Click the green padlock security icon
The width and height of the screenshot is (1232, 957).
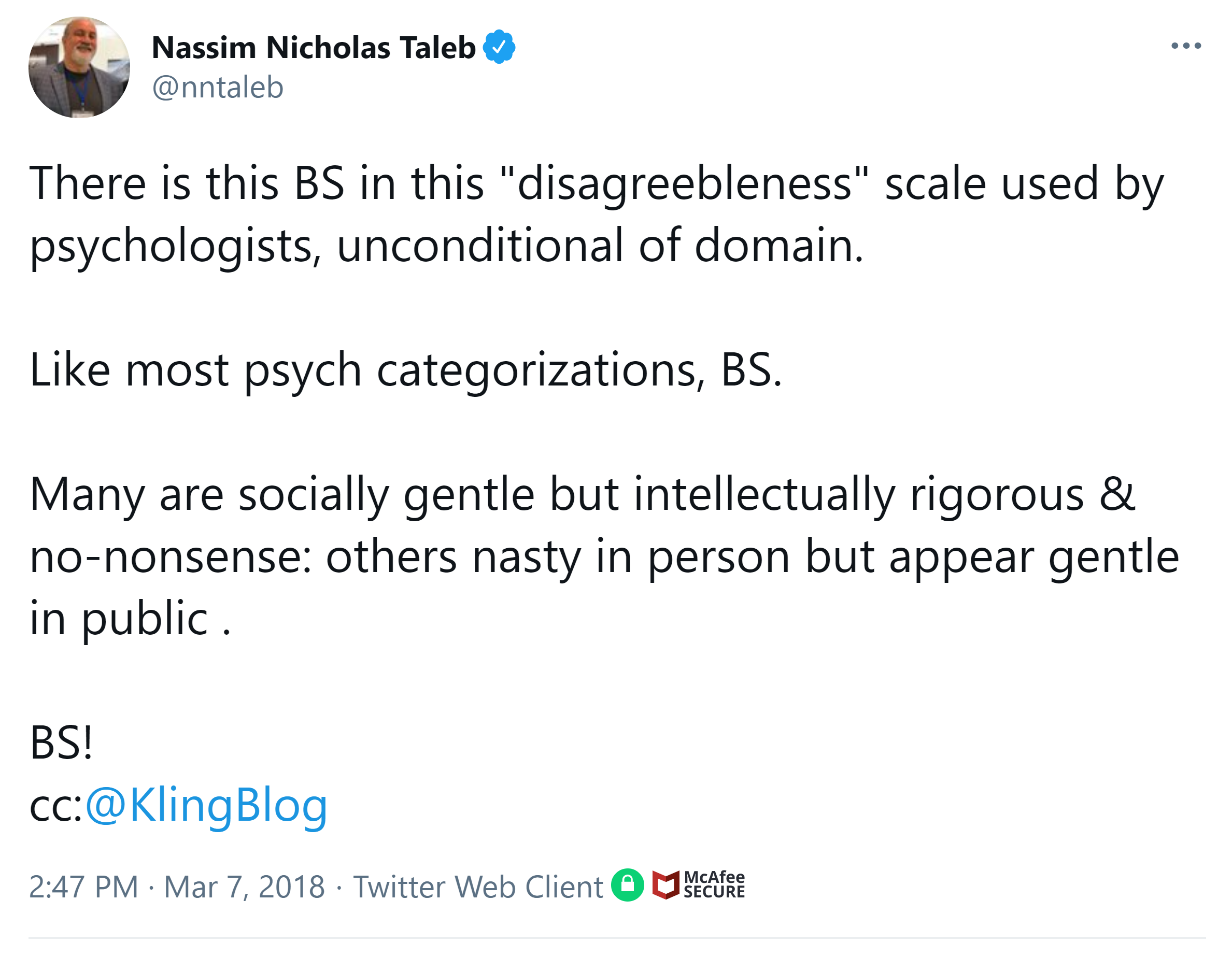click(627, 885)
